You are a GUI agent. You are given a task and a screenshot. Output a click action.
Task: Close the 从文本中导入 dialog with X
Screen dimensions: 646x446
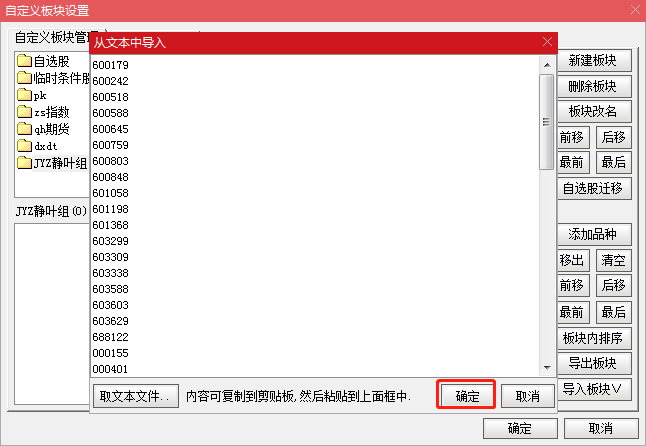547,42
